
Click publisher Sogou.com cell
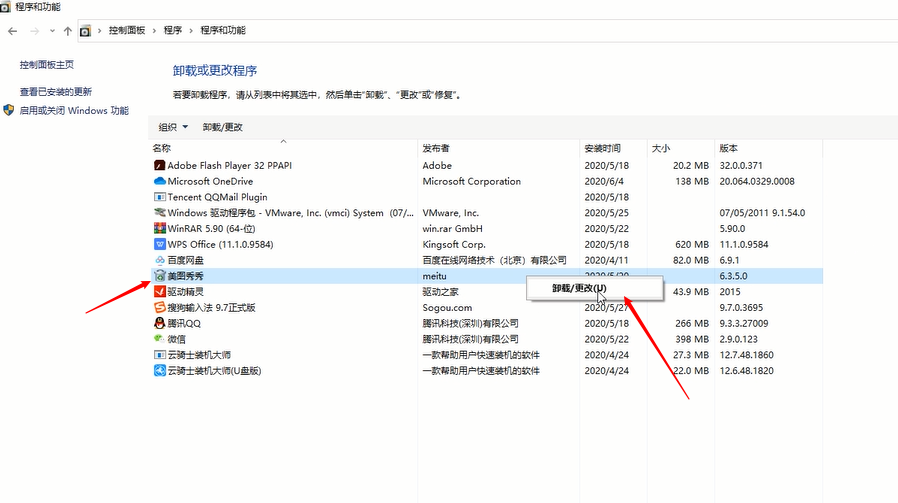coord(447,308)
